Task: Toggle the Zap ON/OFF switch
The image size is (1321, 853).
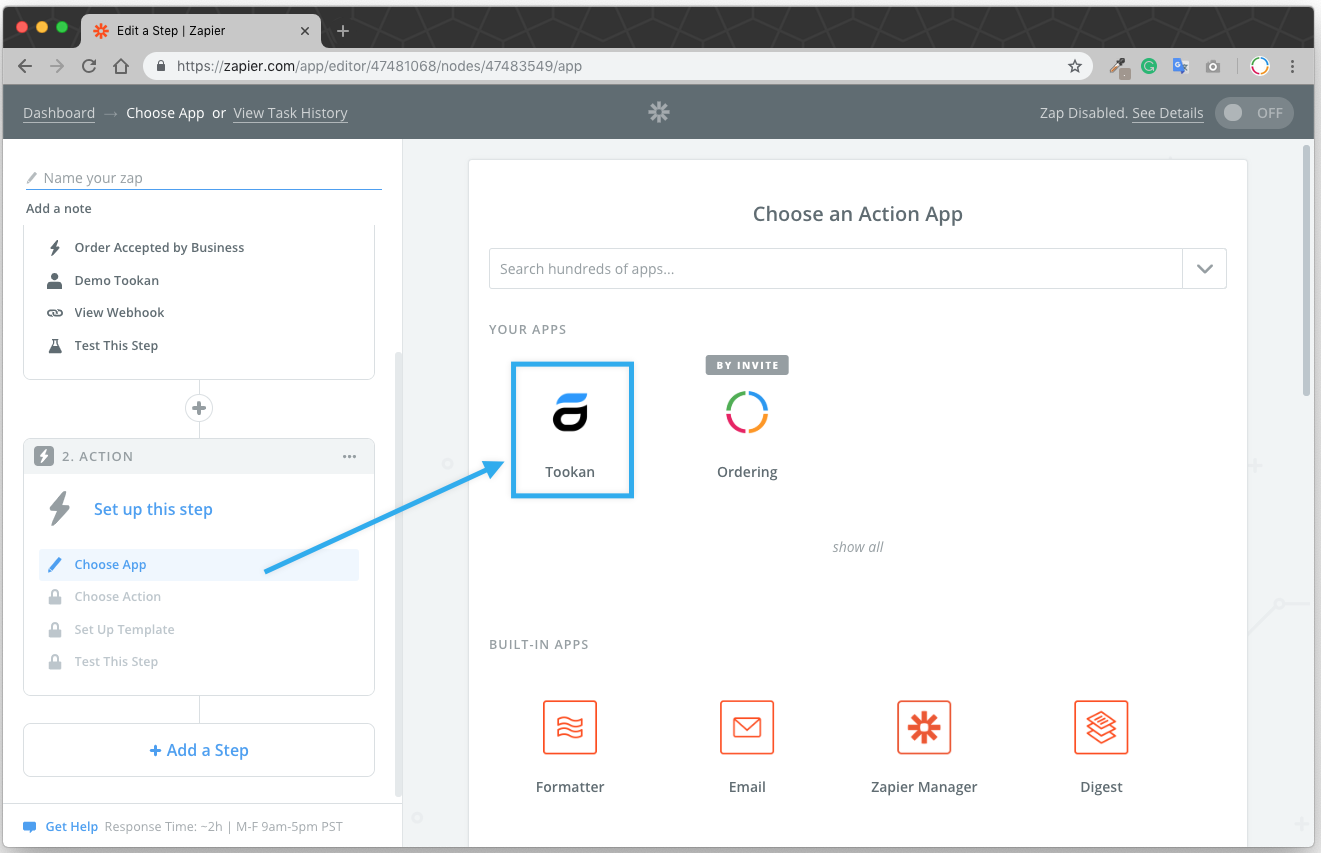Action: click(1254, 113)
